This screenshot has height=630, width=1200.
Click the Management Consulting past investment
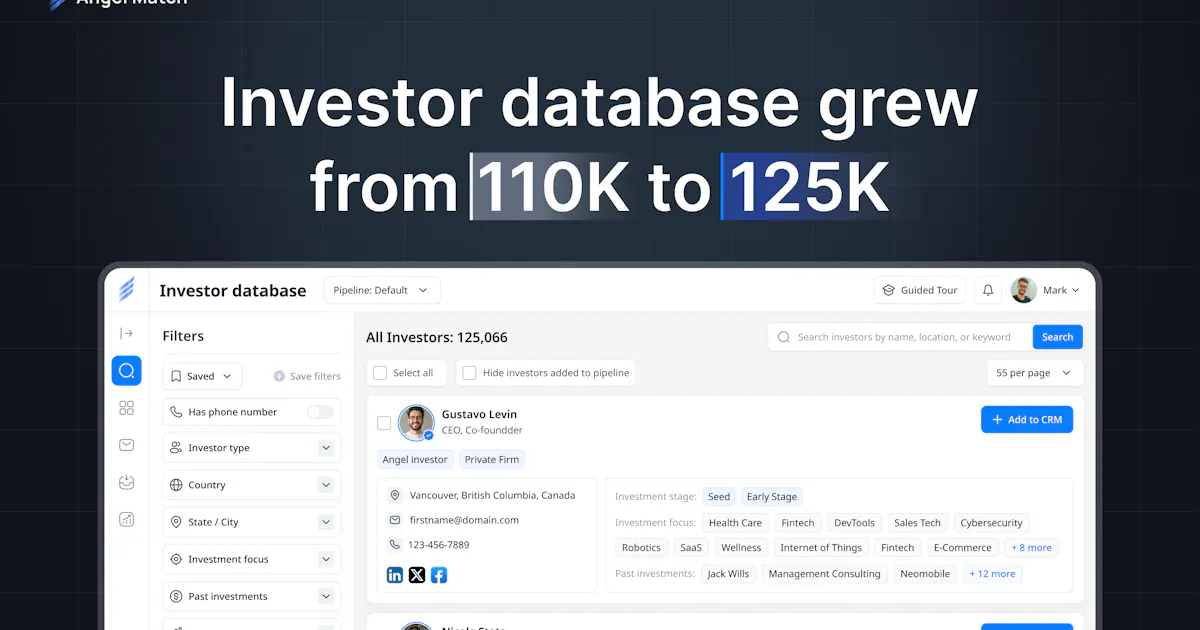coord(825,574)
